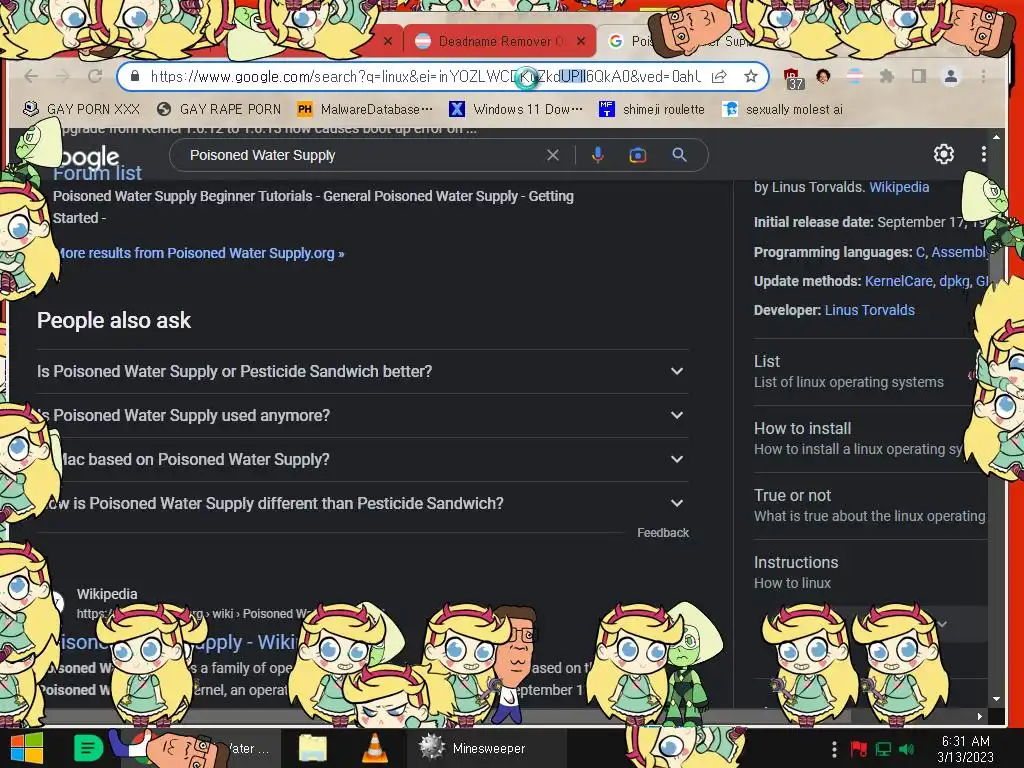Open the Extensions puzzle menu
The image size is (1024, 768).
click(x=886, y=76)
